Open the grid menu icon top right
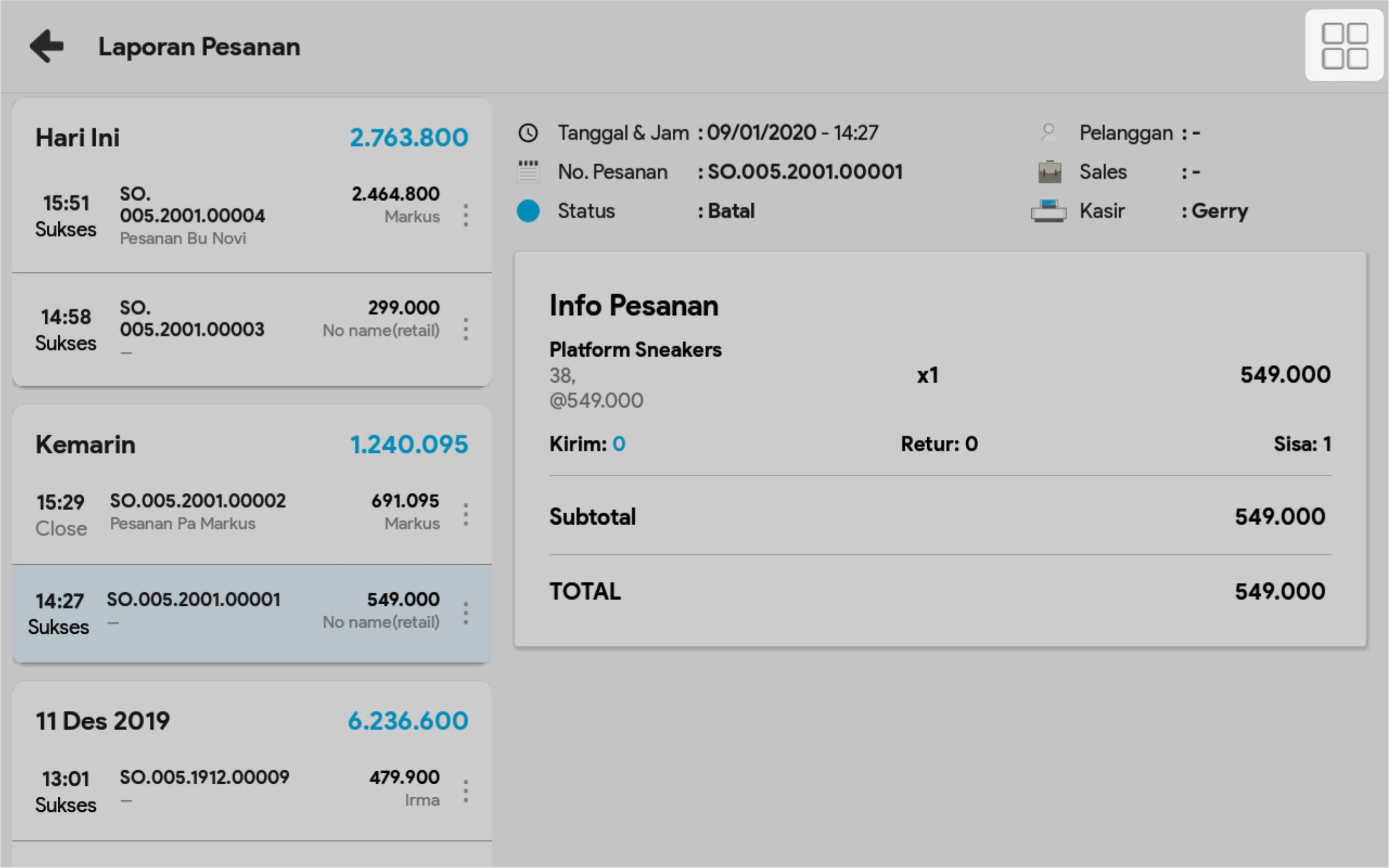1389x868 pixels. (1344, 46)
